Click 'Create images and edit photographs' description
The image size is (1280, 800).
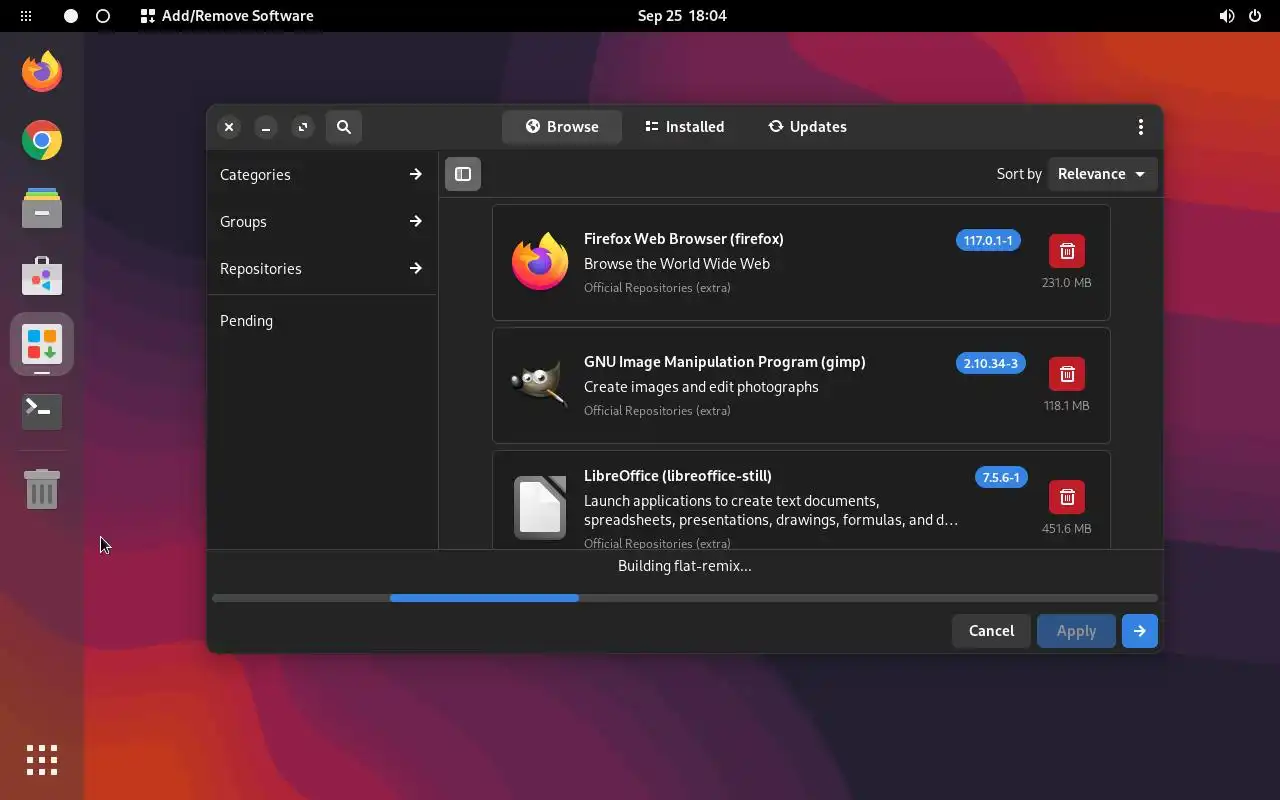(x=701, y=387)
